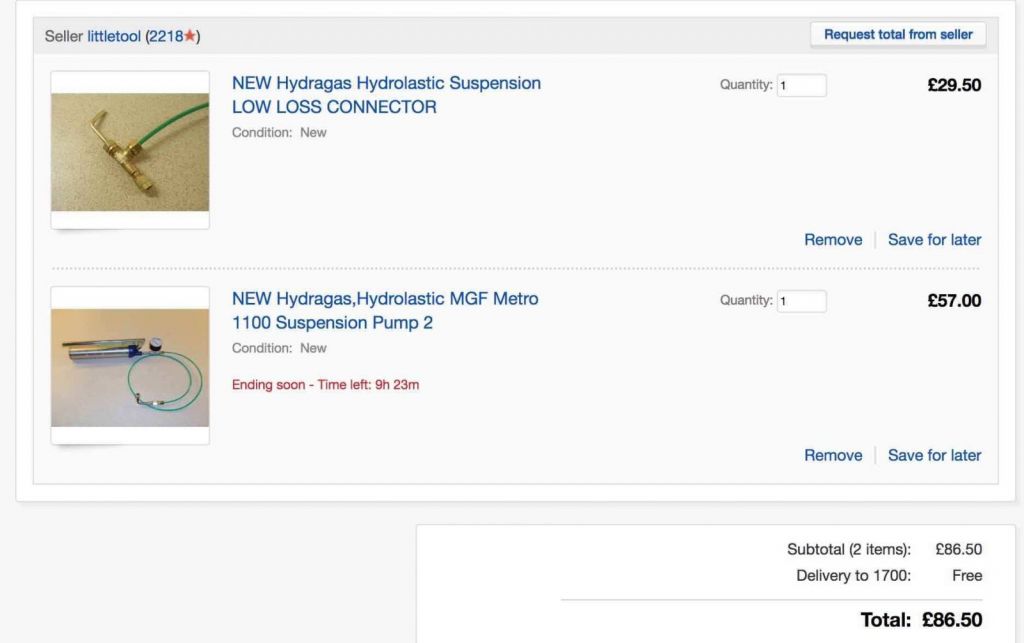Click the £29.50 item price
Viewport: 1024px width, 643px height.
coord(954,86)
